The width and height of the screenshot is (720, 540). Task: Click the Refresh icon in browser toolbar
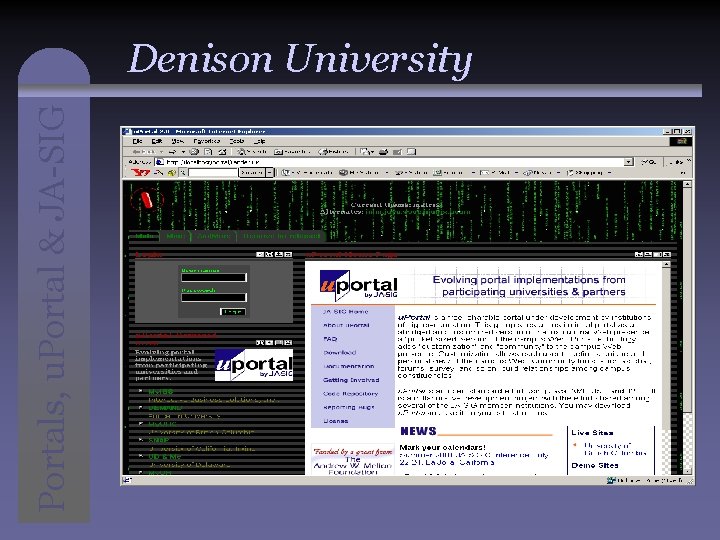(208, 152)
